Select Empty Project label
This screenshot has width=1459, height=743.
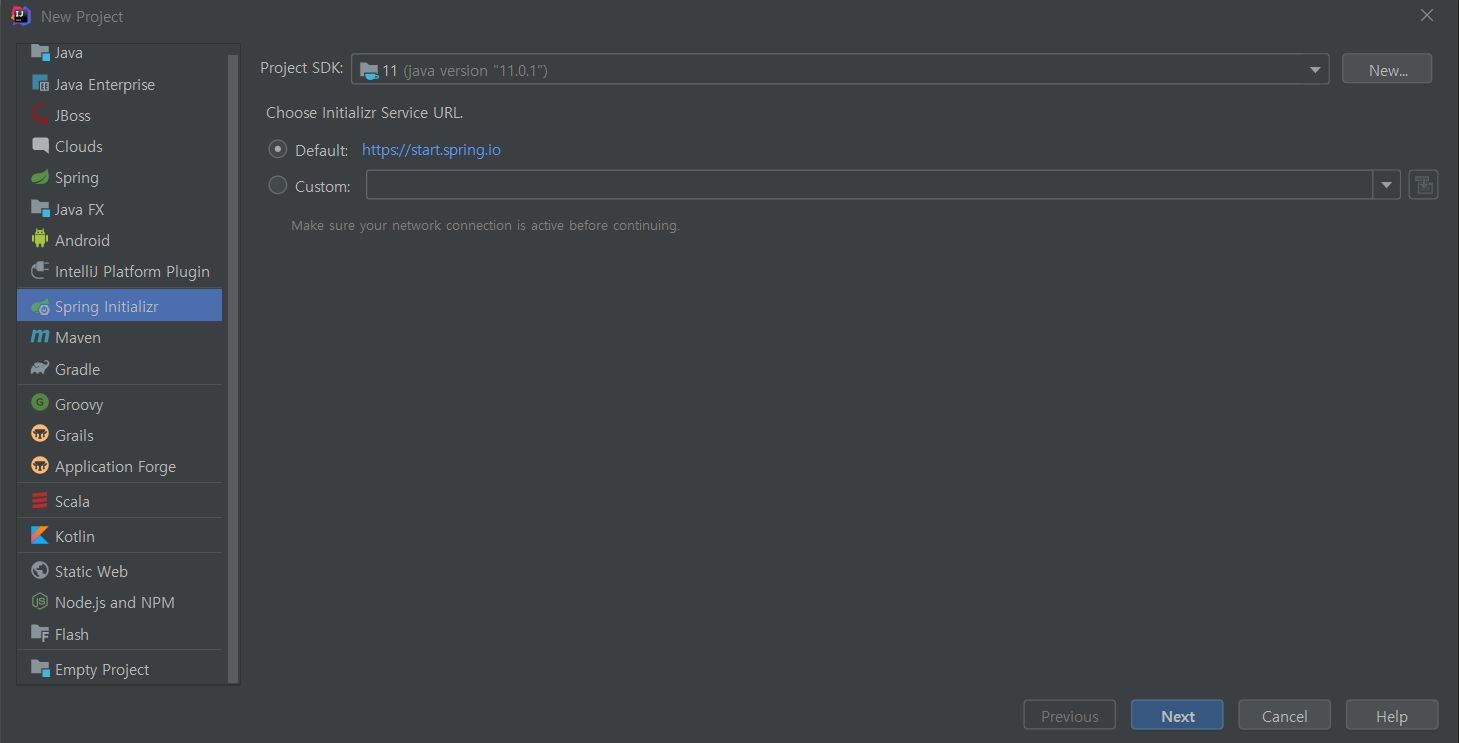tap(102, 670)
